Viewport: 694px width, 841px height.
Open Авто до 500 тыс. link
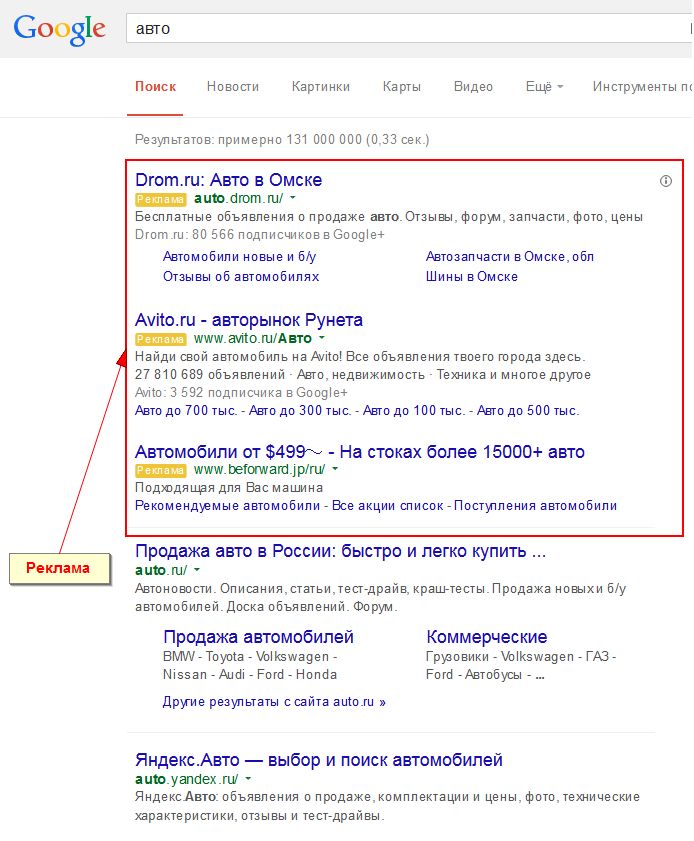tap(528, 411)
